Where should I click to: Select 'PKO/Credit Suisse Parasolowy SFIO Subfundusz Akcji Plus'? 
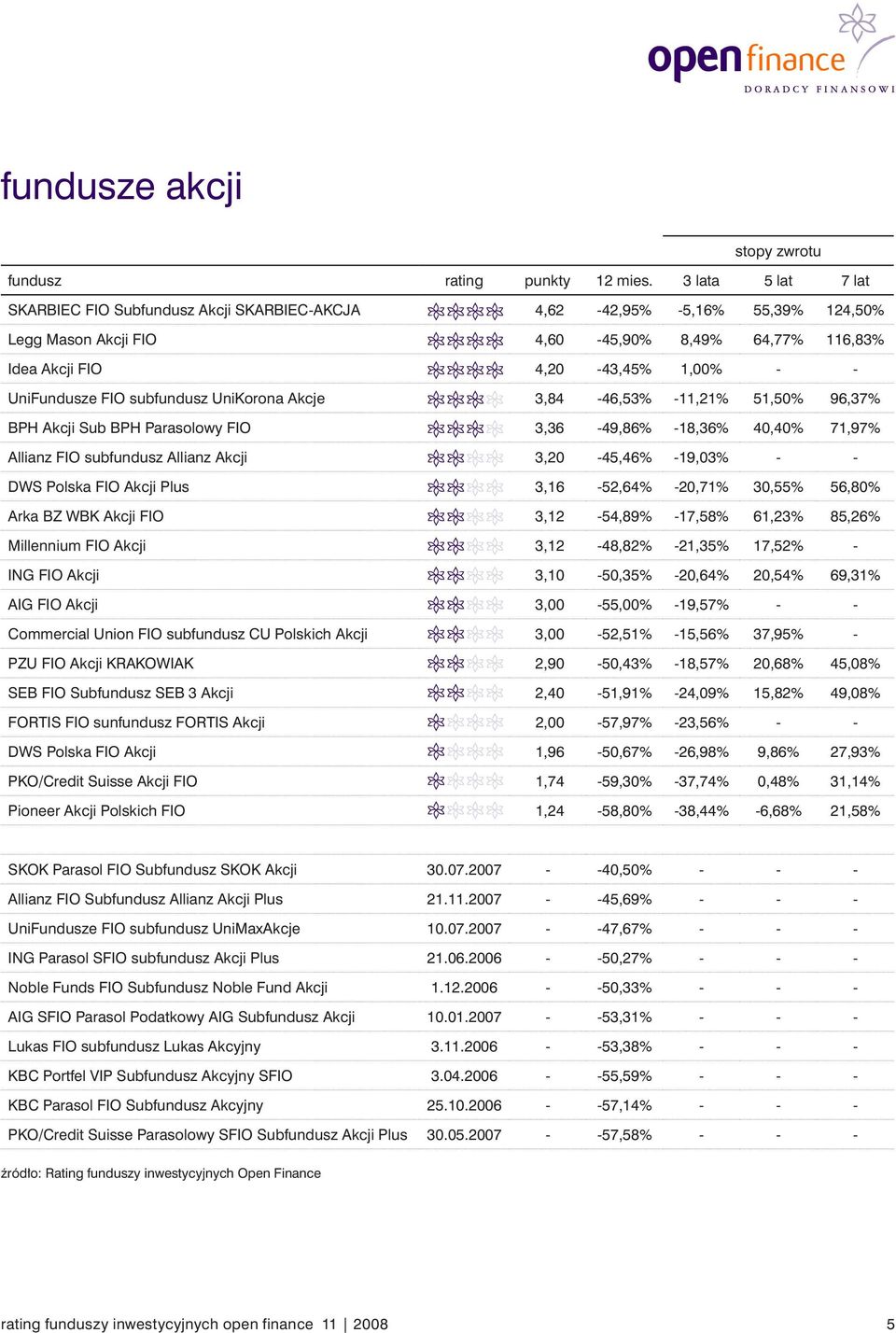(207, 1134)
